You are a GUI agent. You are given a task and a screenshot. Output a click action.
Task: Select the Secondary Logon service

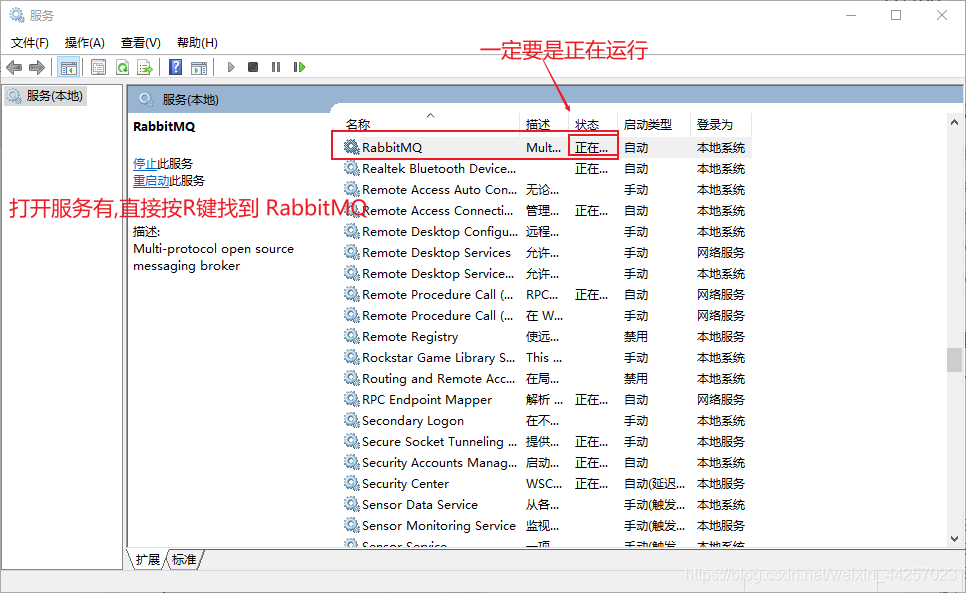(413, 421)
